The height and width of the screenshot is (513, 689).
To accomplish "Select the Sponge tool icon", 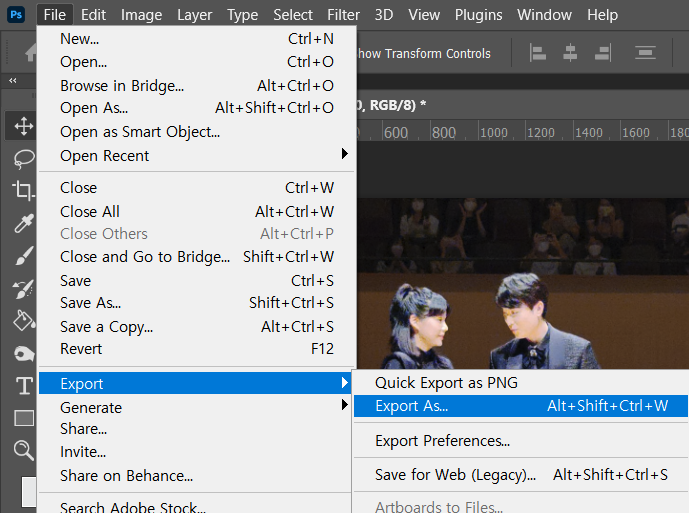I will coord(24,353).
